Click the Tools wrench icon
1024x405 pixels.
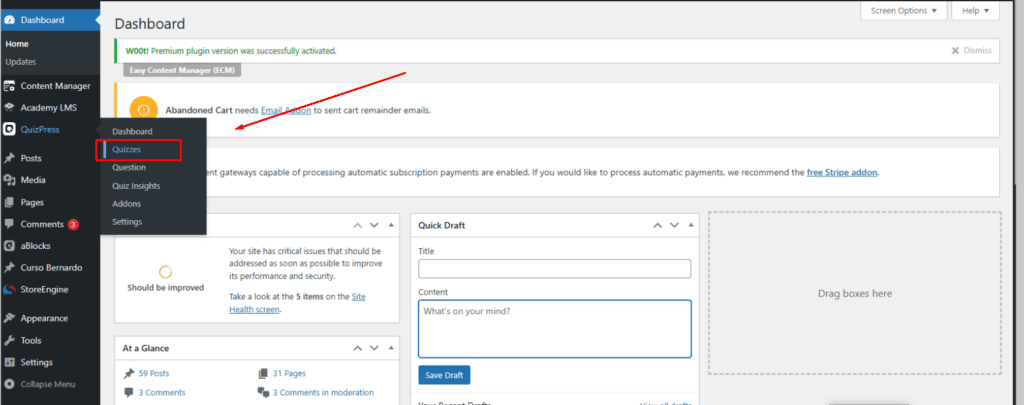(x=9, y=340)
